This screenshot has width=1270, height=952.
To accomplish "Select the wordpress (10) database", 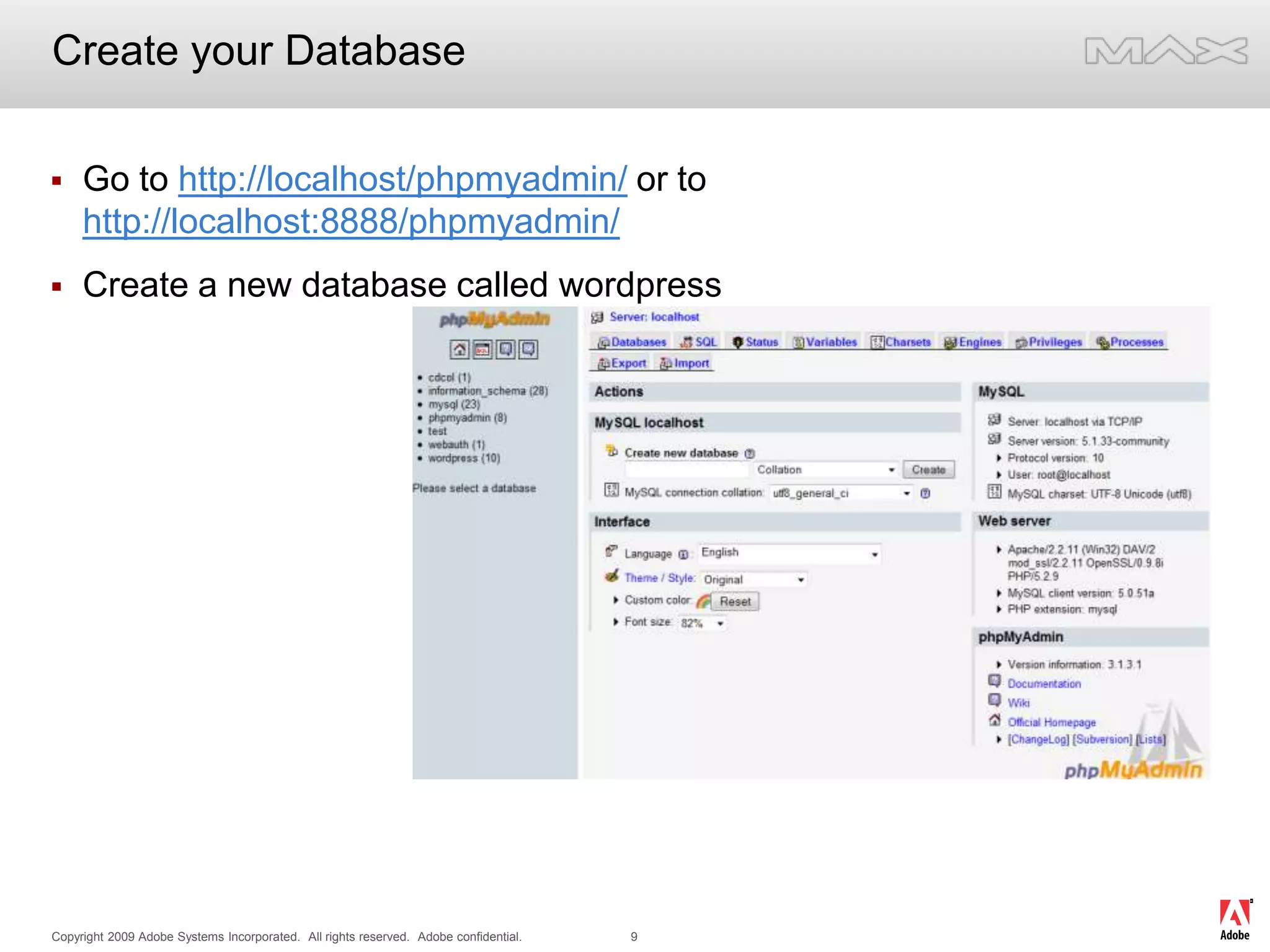I will pyautogui.click(x=464, y=459).
